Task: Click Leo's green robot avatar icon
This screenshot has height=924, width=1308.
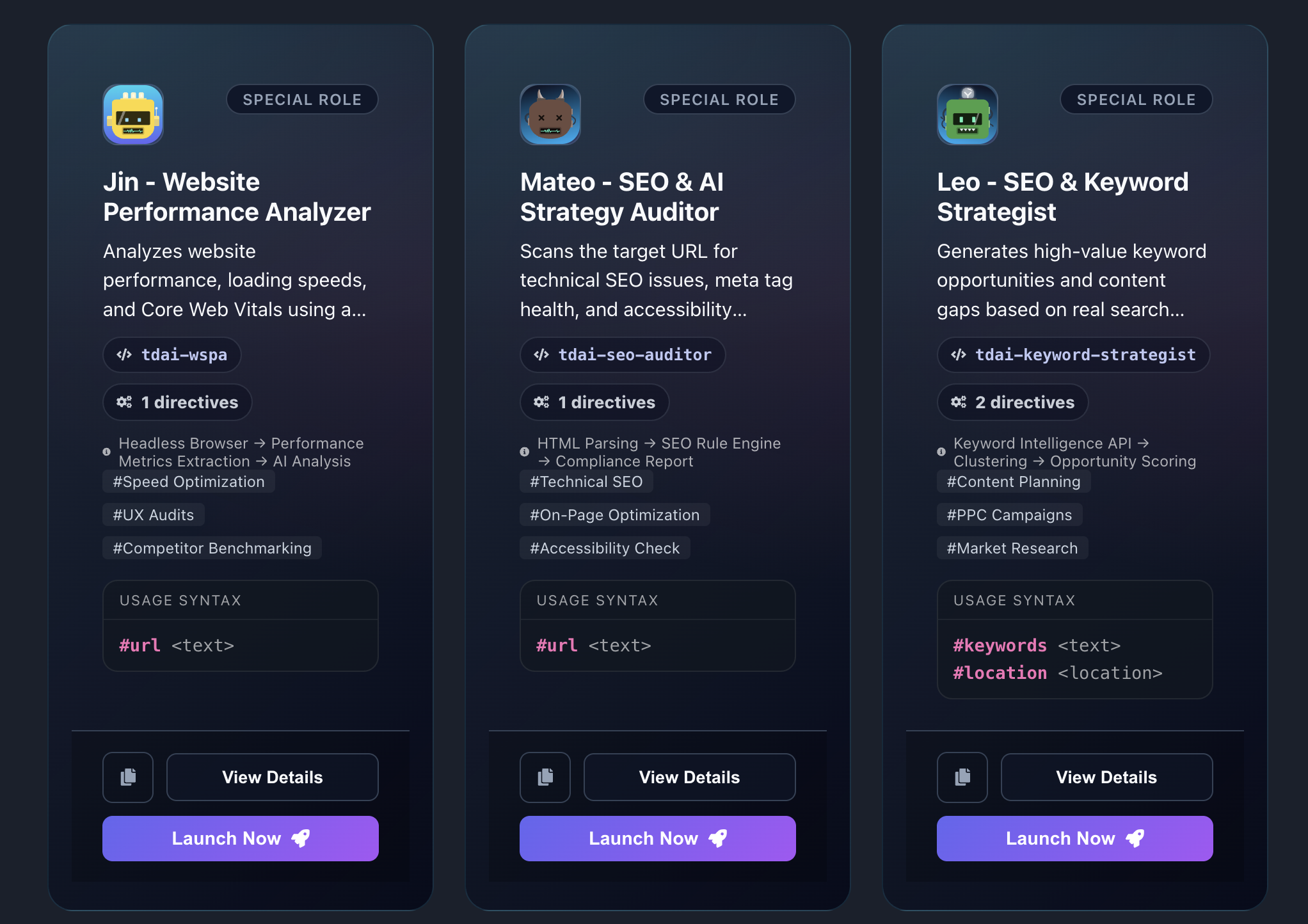Action: pyautogui.click(x=967, y=115)
